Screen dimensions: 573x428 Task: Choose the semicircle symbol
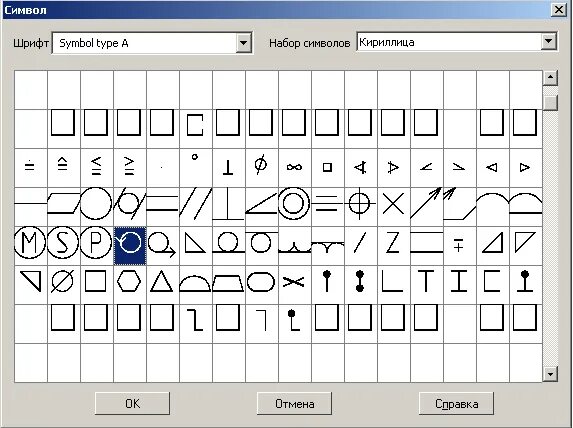point(195,284)
